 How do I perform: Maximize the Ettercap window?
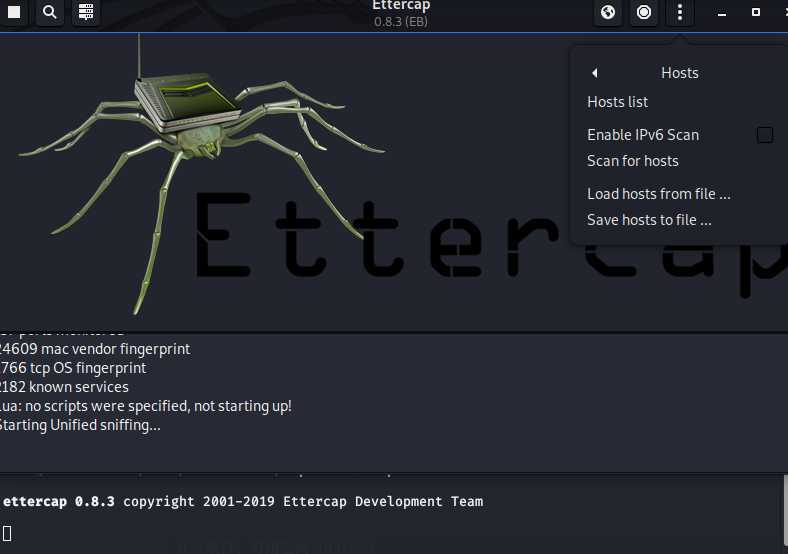coord(755,13)
